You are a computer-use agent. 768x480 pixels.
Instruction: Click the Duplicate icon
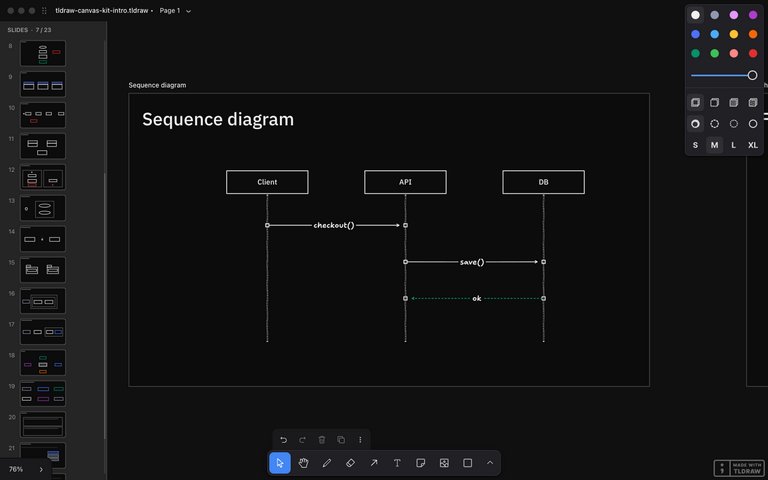341,440
